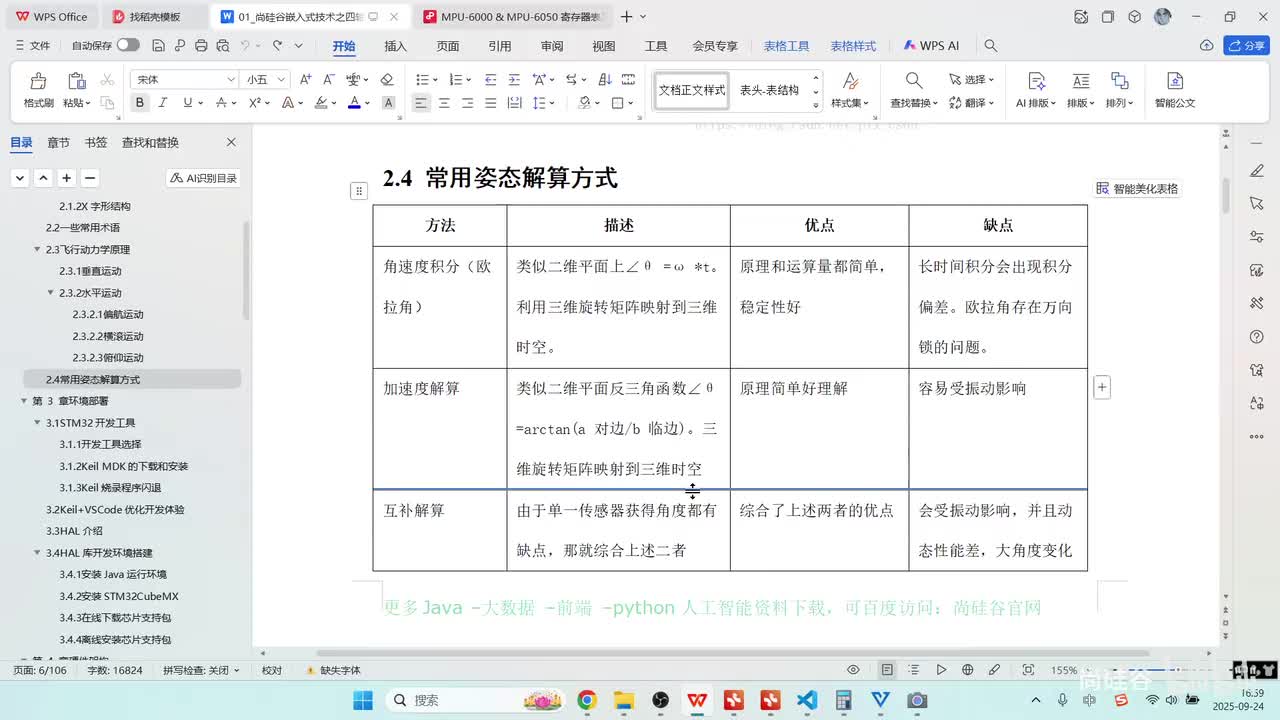Toggle Italic formatting
The width and height of the screenshot is (1280, 720).
162,103
